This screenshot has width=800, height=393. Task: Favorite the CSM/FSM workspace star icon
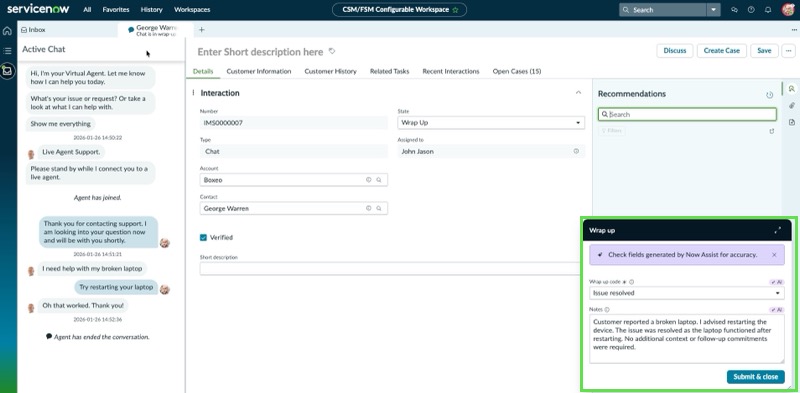(455, 10)
